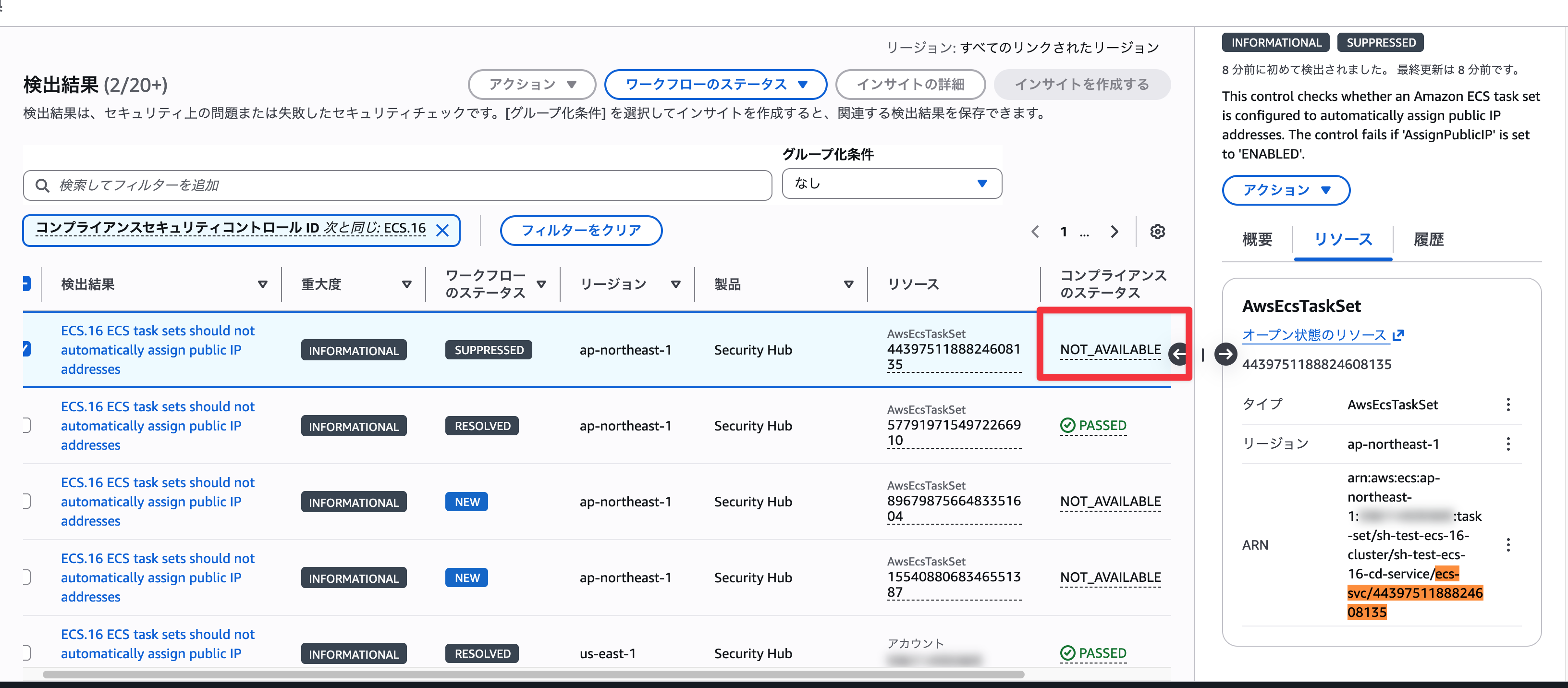This screenshot has width=1568, height=688.
Task: Open グループ化条件 なし dropdown
Action: click(x=892, y=183)
